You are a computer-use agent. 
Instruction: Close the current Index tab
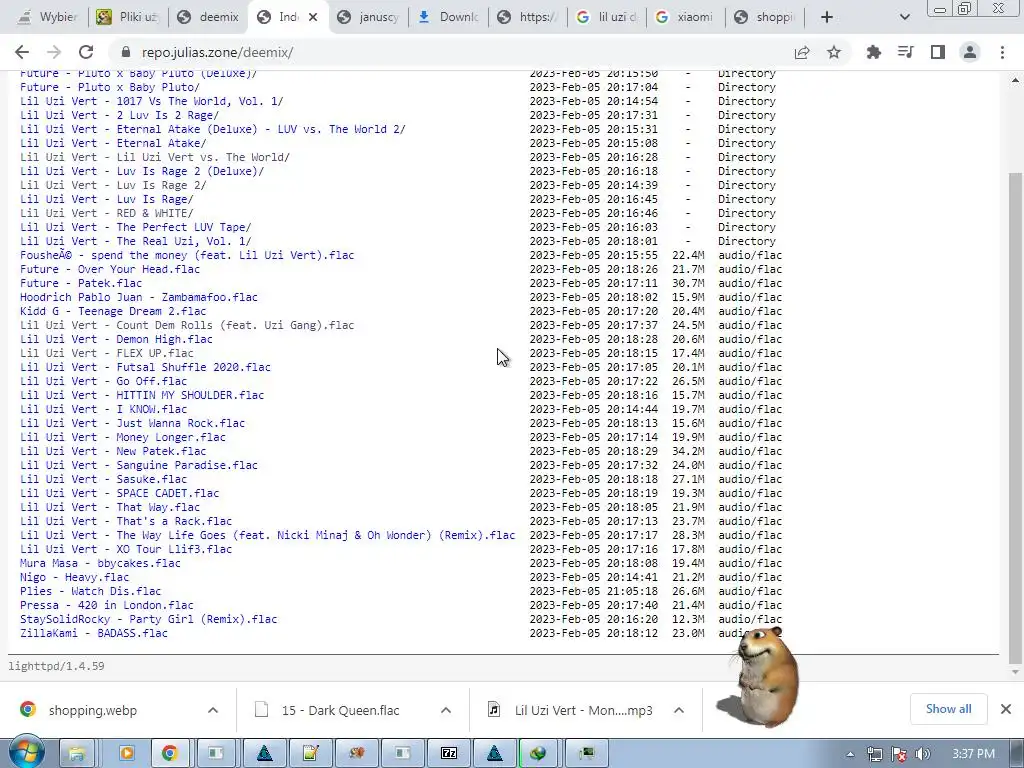(313, 17)
